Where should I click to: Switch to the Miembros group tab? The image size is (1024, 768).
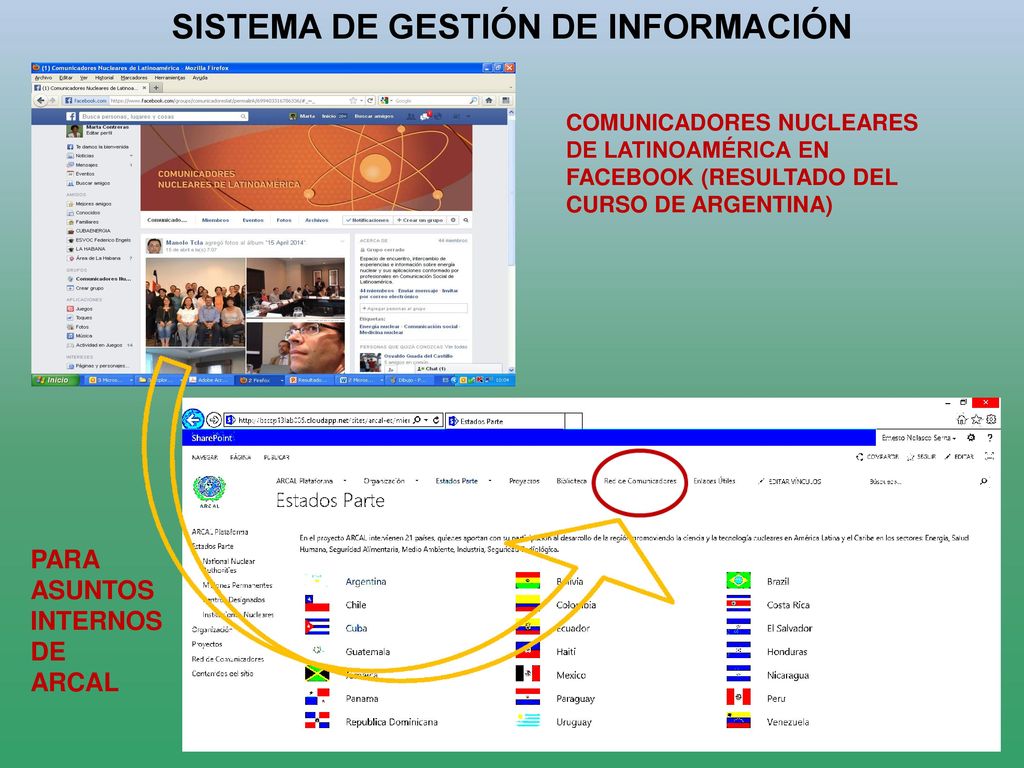216,220
